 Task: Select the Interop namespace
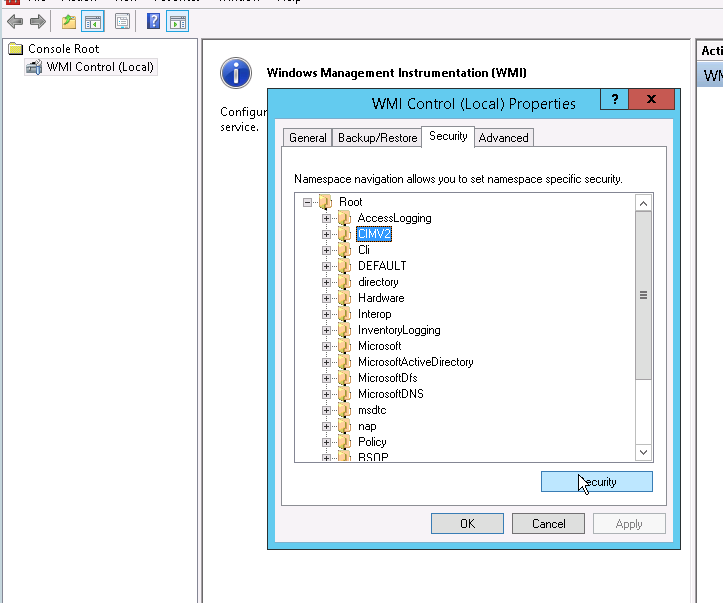[374, 314]
